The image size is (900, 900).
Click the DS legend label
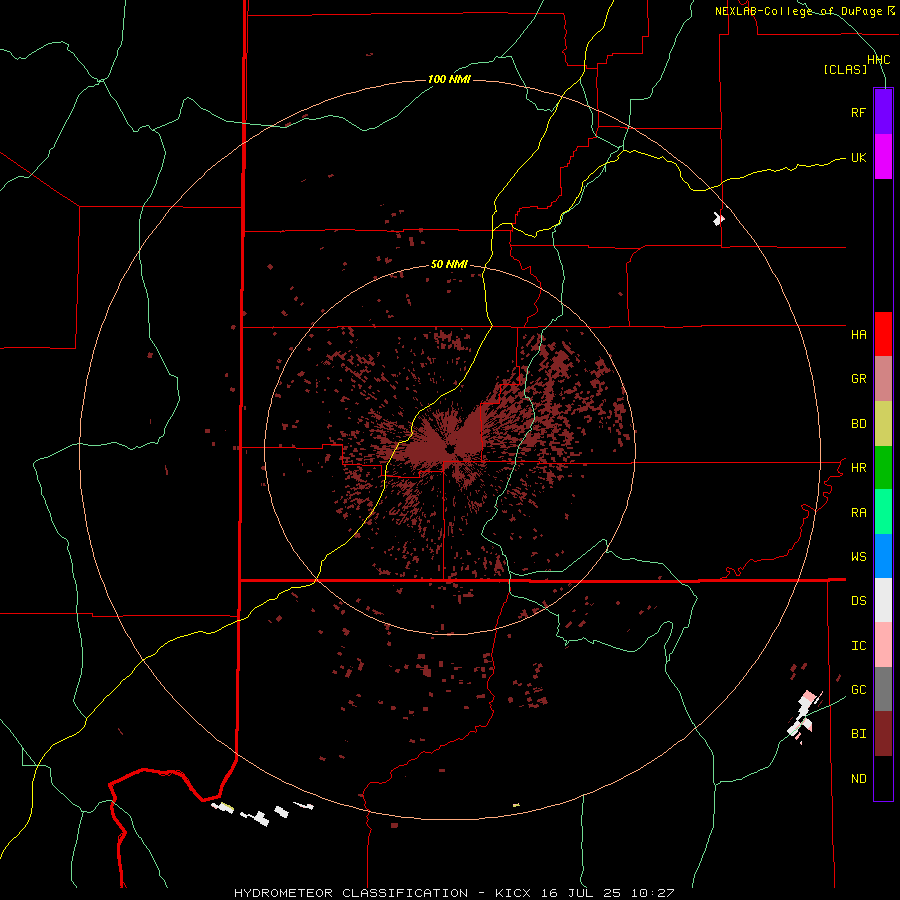(x=858, y=600)
